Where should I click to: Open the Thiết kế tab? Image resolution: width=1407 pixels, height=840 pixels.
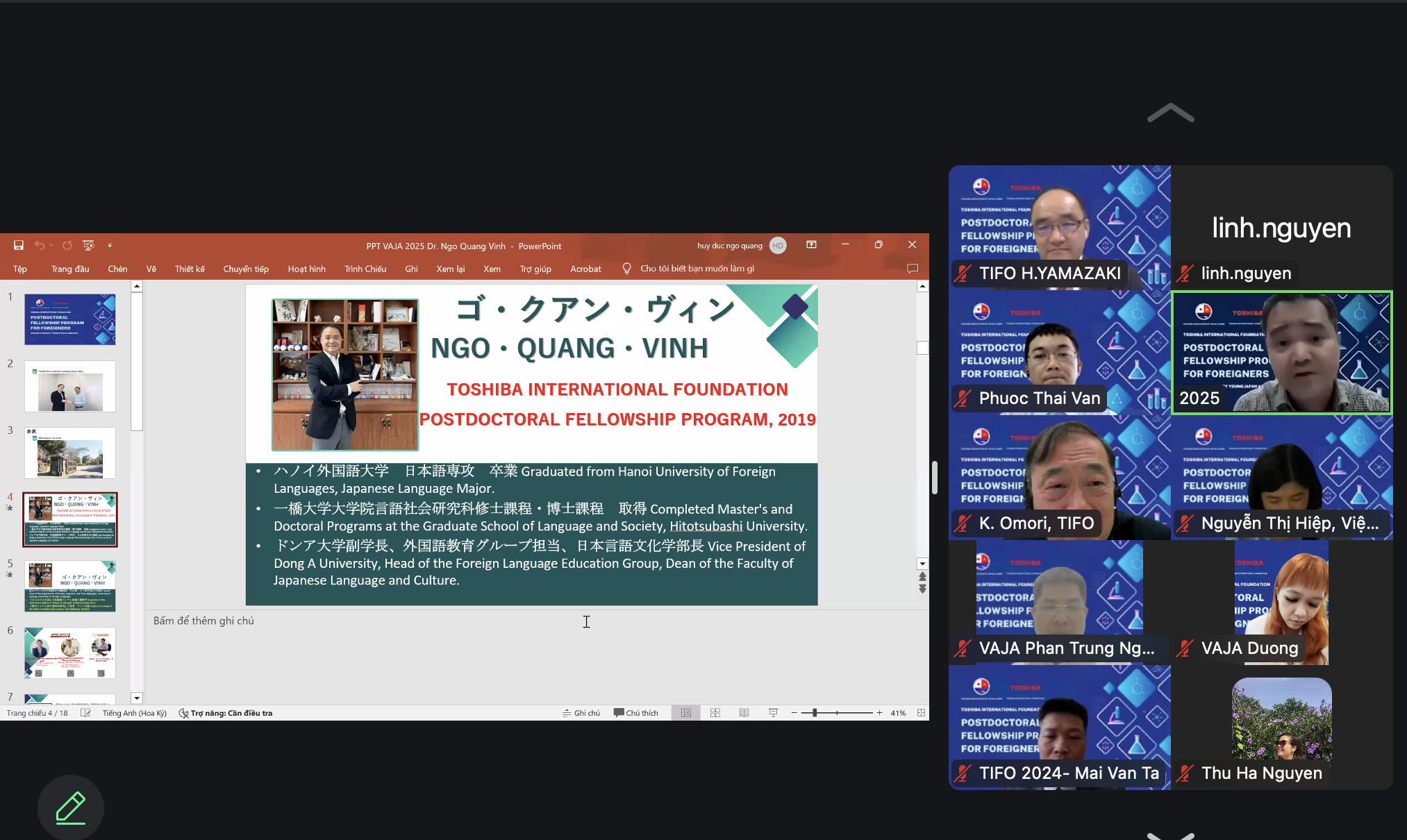[x=190, y=269]
